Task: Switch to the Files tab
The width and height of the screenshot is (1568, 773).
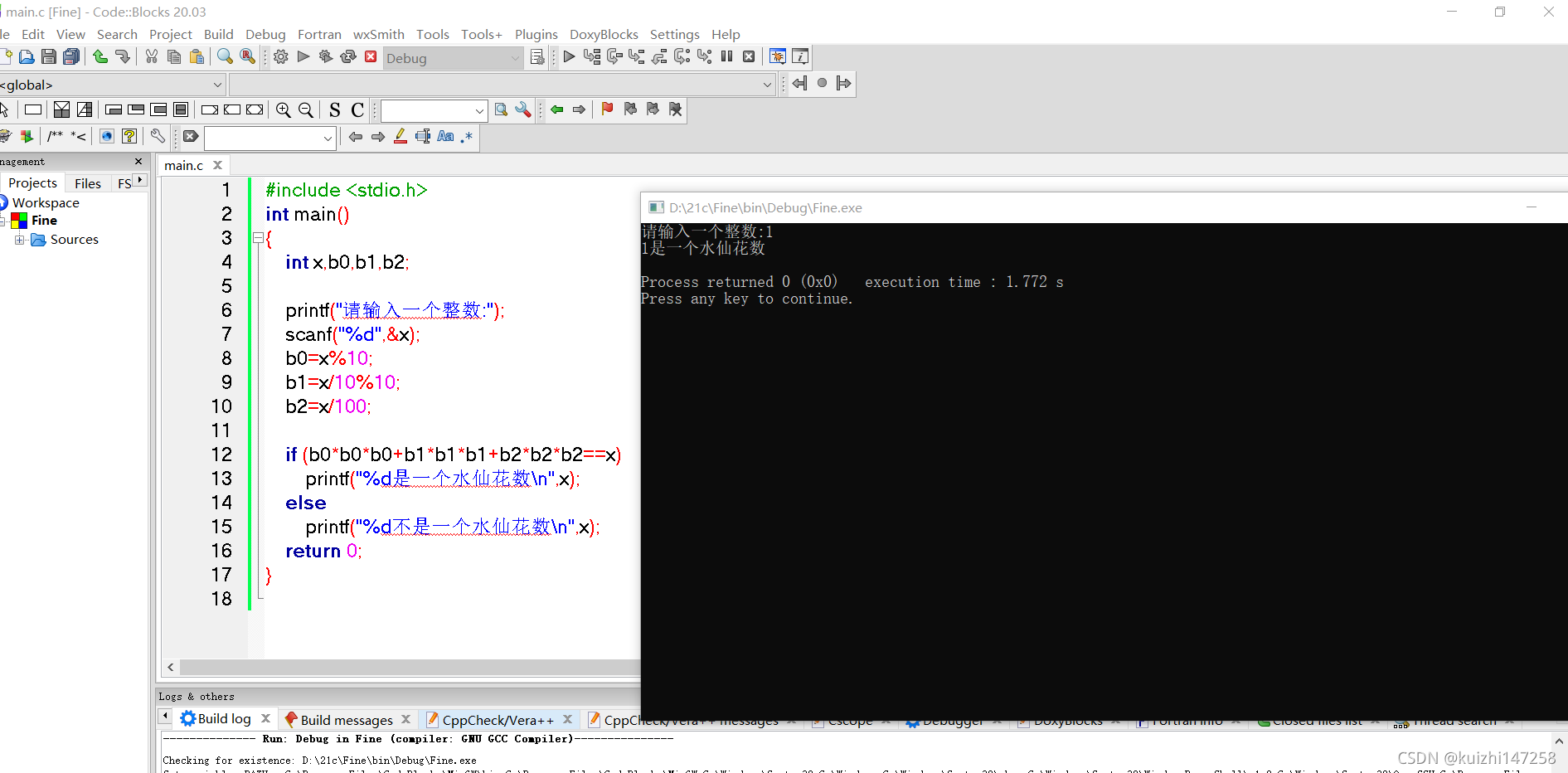Action: (88, 183)
